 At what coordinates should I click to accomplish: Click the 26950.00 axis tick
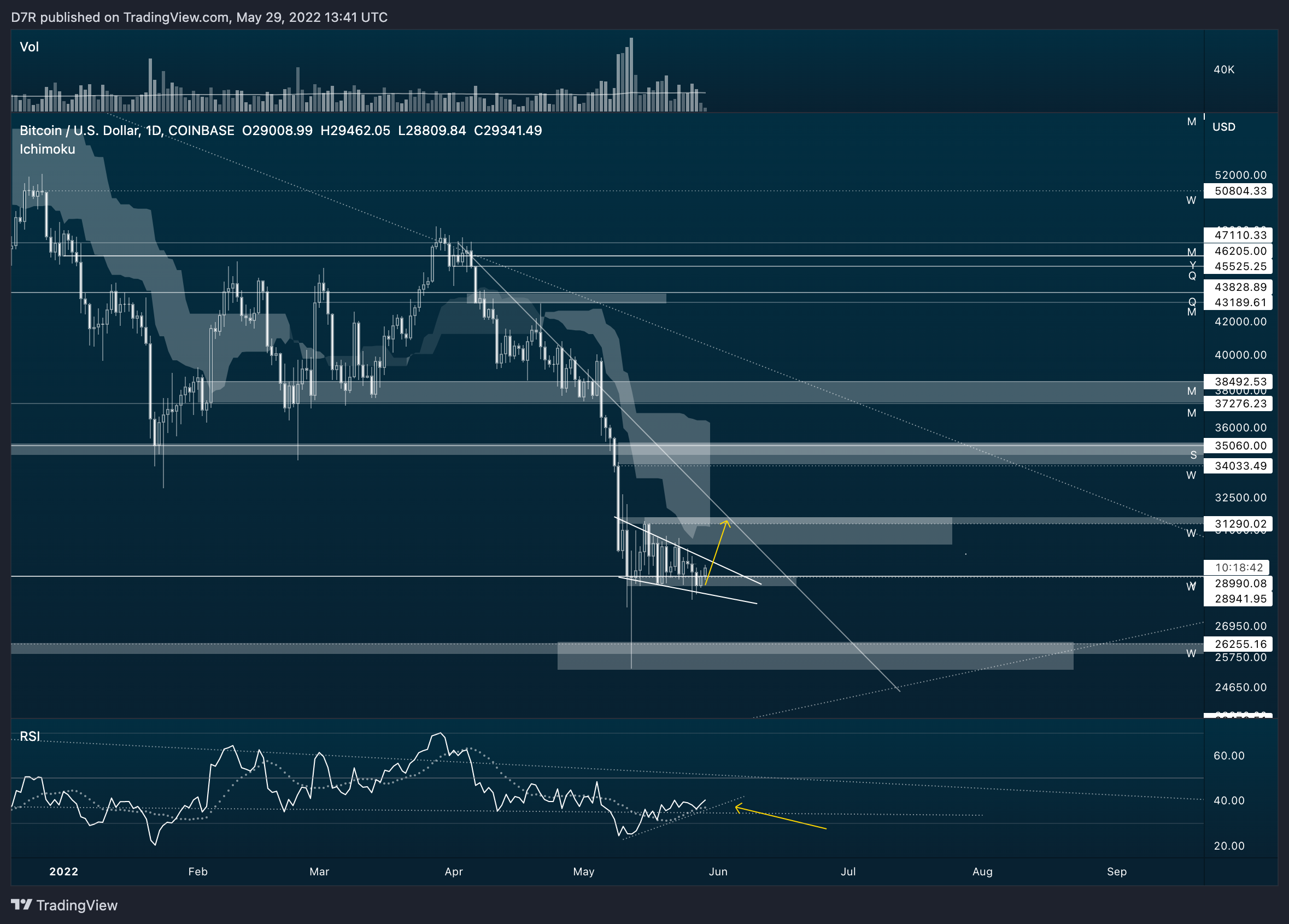point(1241,626)
